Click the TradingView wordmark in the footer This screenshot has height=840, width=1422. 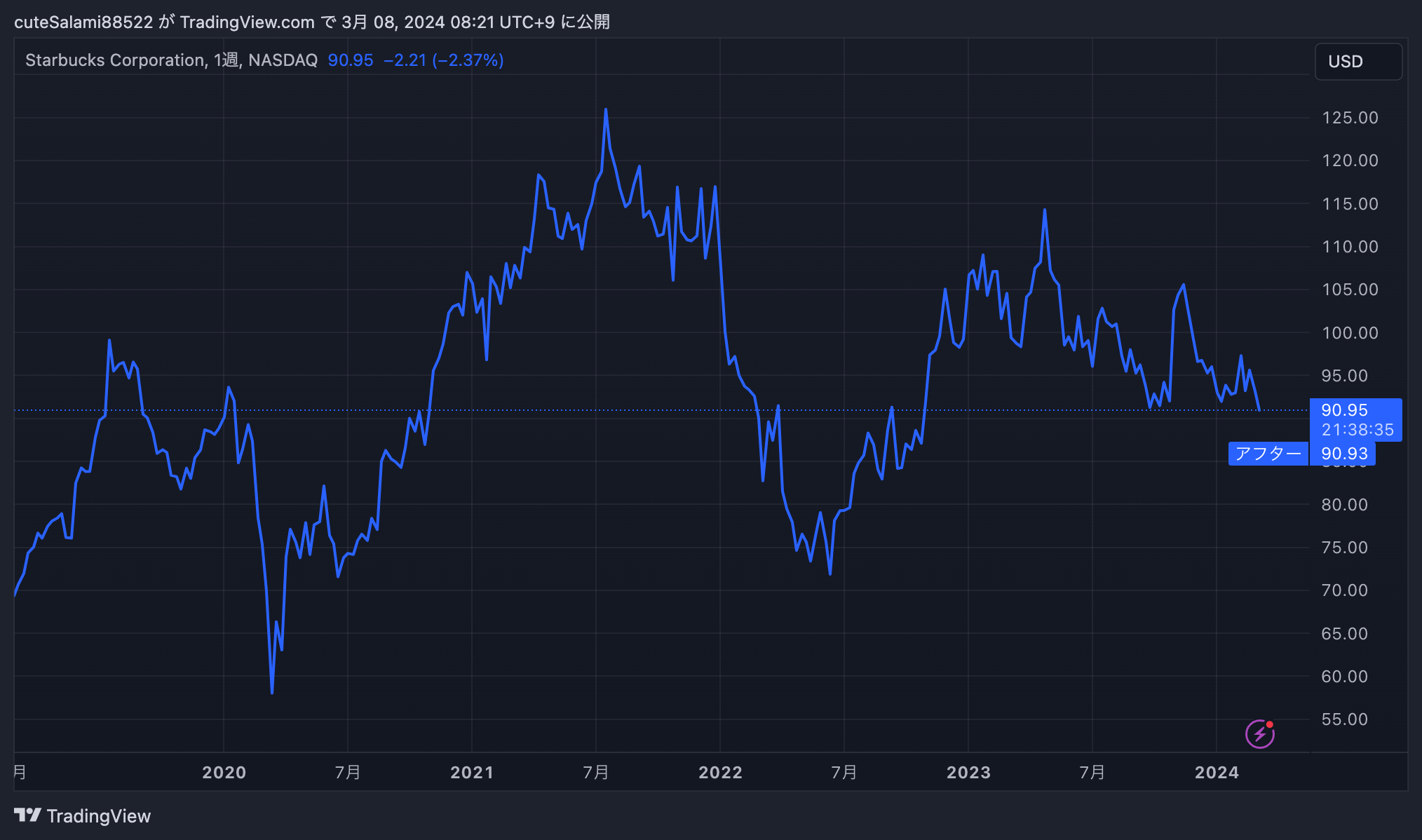coord(99,816)
